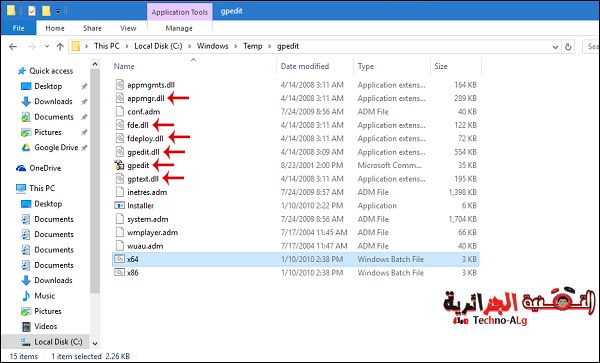Viewport: 600px width, 363px height.
Task: Select Local Disk (C:) in navigation pane
Action: click(x=58, y=342)
